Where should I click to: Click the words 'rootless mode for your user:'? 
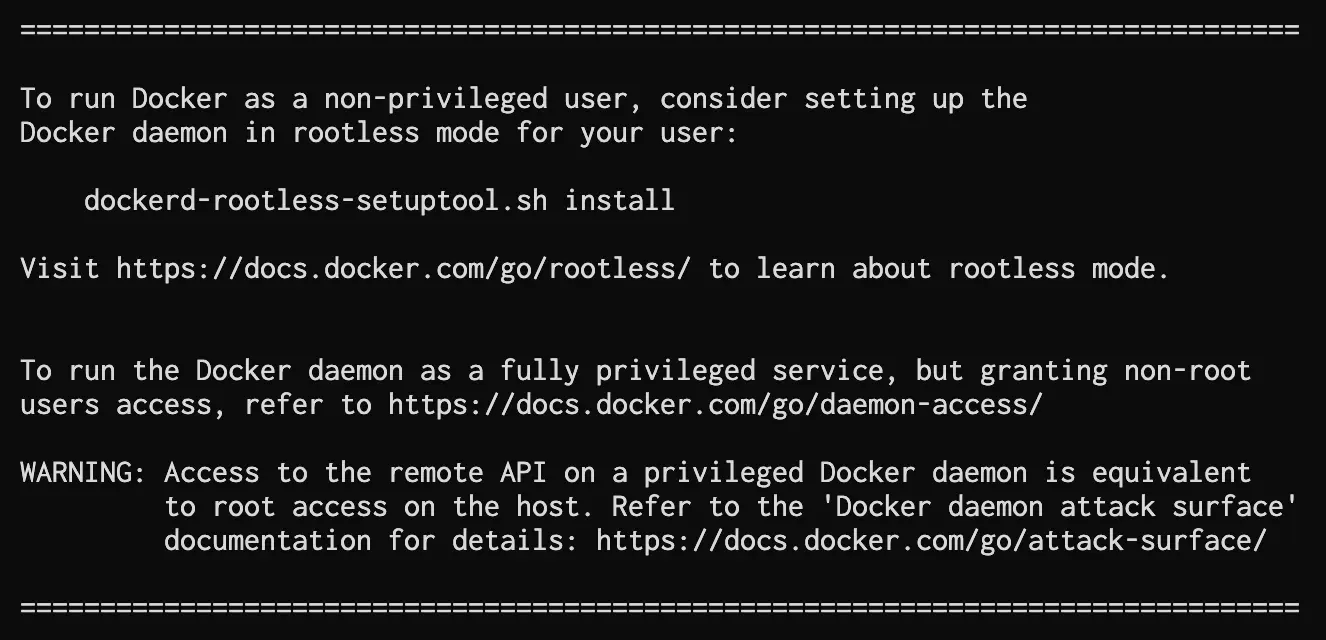pos(515,133)
